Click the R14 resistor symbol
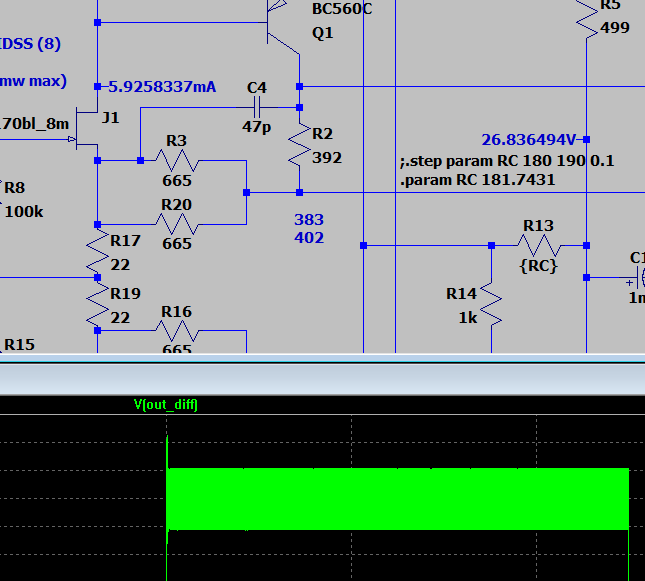This screenshot has width=645, height=581. click(x=492, y=304)
